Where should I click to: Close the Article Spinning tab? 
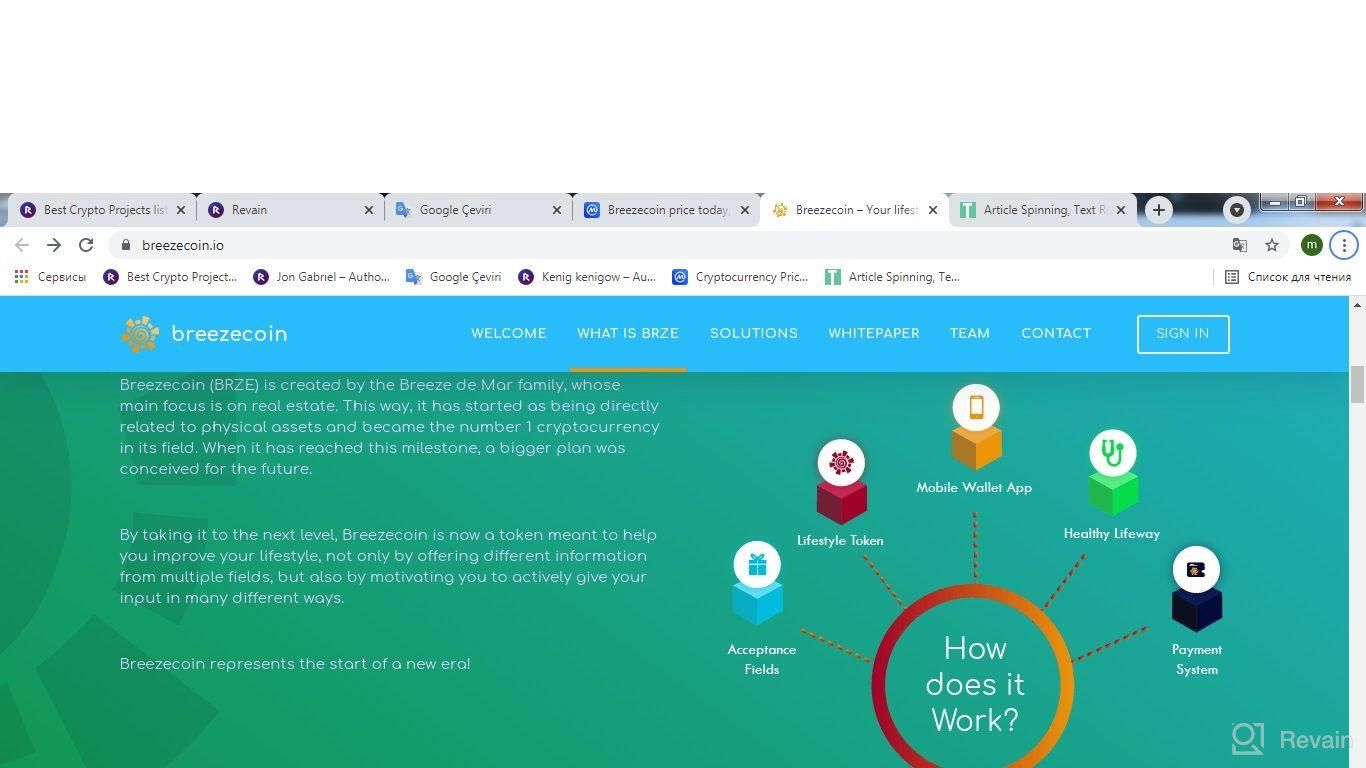pos(1121,210)
